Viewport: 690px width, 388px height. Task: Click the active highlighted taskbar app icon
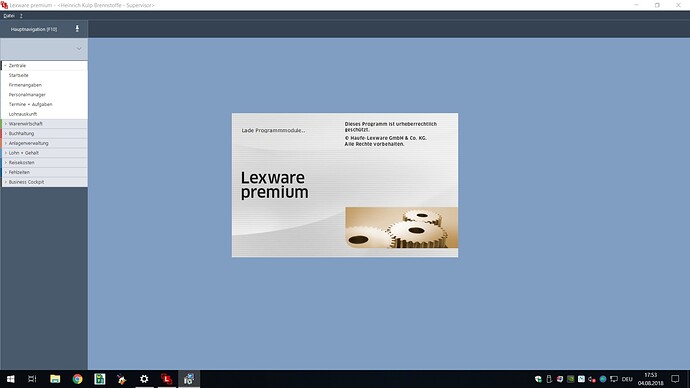pos(189,379)
